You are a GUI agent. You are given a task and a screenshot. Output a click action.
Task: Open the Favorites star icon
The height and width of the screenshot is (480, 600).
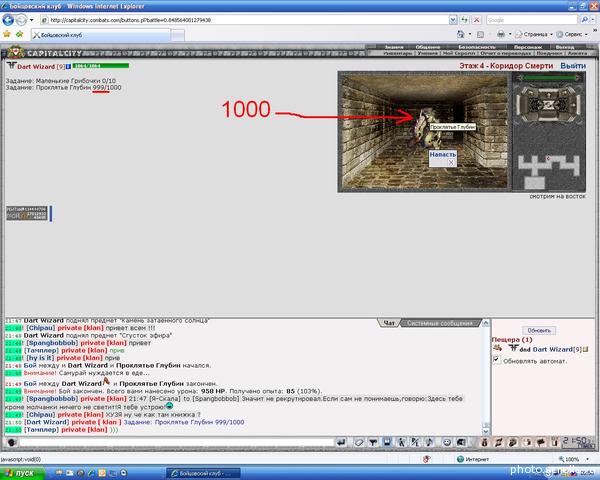pyautogui.click(x=7, y=34)
